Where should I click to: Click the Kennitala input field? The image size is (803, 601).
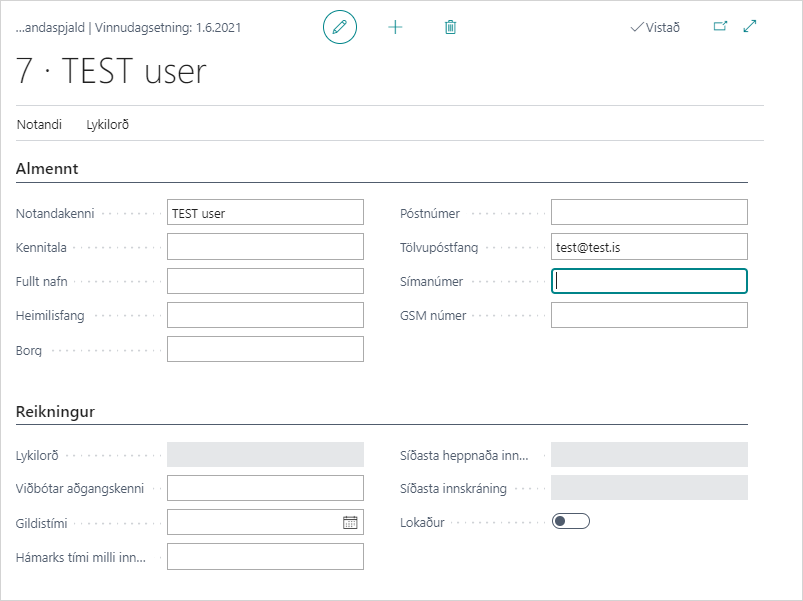coord(265,247)
